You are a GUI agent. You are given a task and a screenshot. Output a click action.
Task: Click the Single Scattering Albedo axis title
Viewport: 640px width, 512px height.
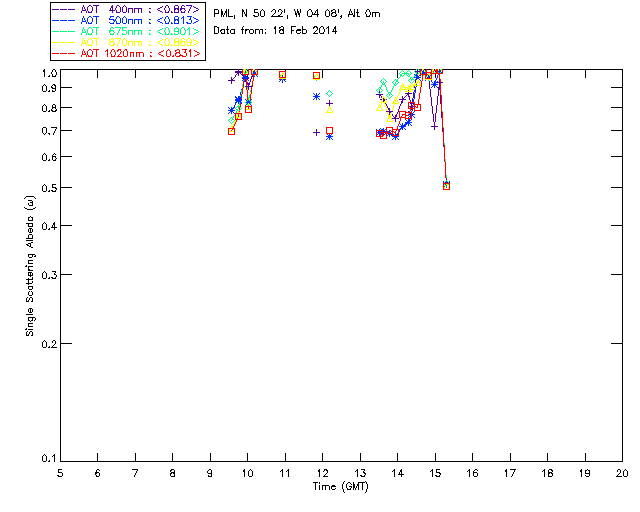coord(30,266)
